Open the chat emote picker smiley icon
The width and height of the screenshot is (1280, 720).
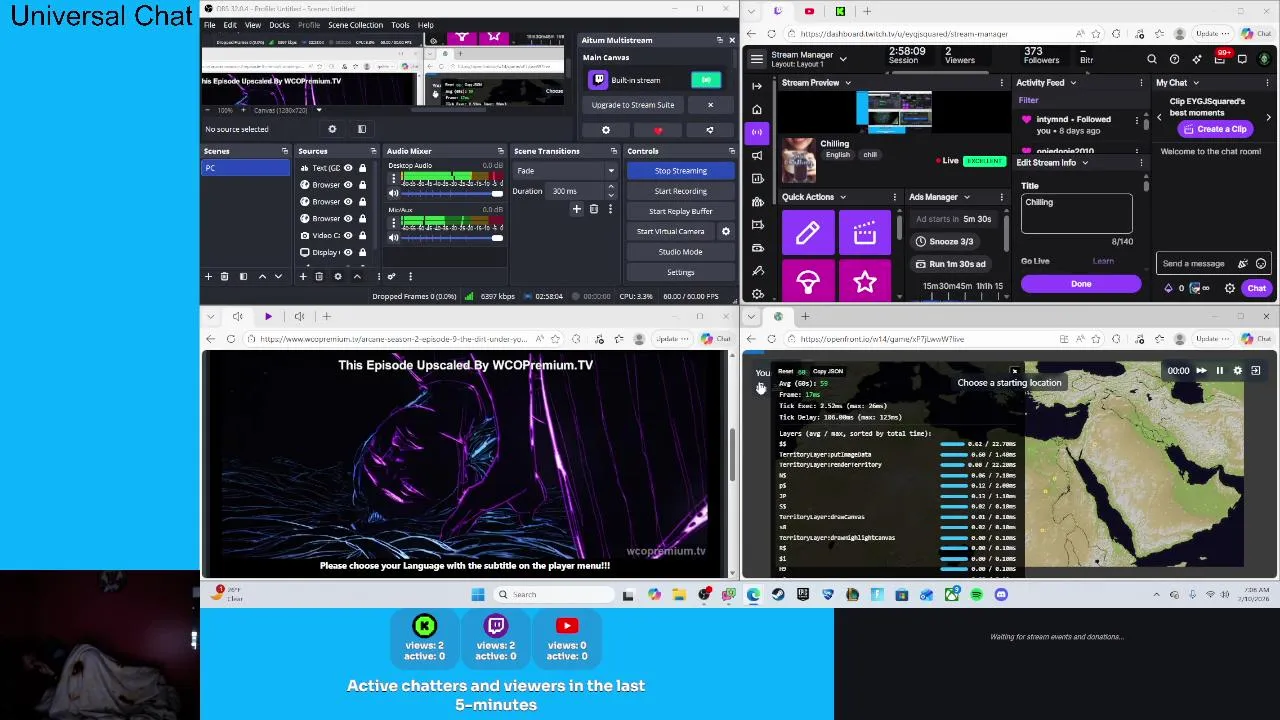point(1261,263)
